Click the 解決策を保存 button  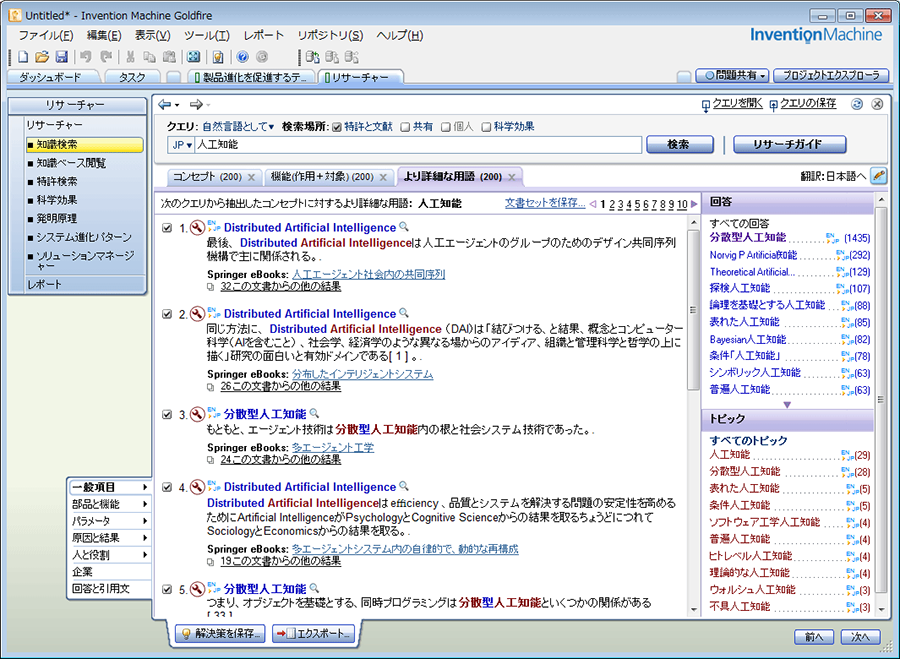220,633
